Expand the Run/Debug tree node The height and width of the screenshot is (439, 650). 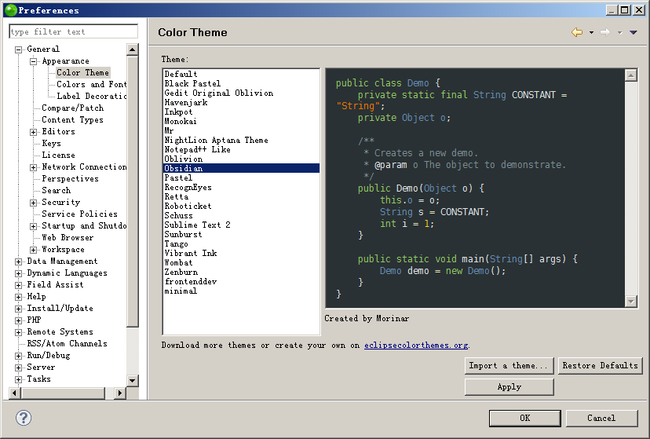pyautogui.click(x=18, y=356)
